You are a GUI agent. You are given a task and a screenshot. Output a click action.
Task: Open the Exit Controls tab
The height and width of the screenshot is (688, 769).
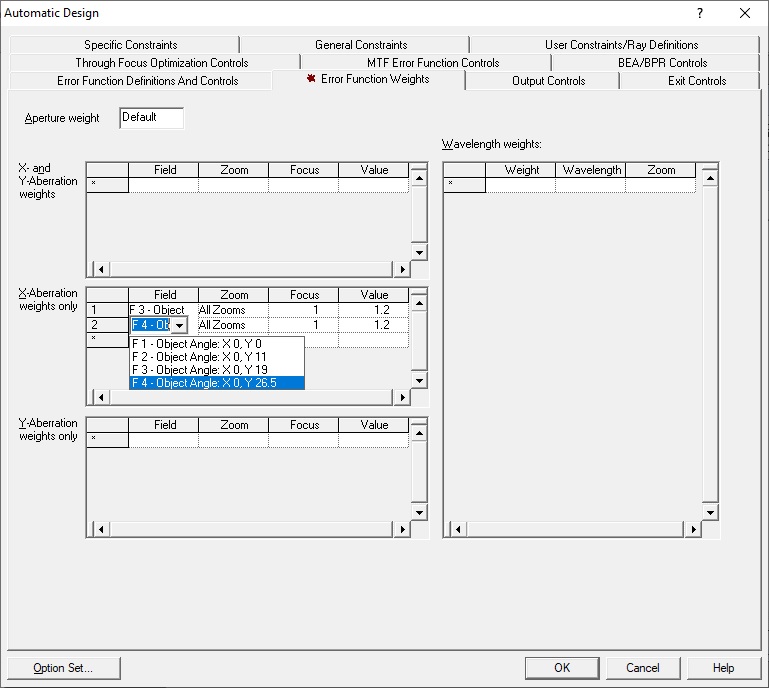click(697, 81)
